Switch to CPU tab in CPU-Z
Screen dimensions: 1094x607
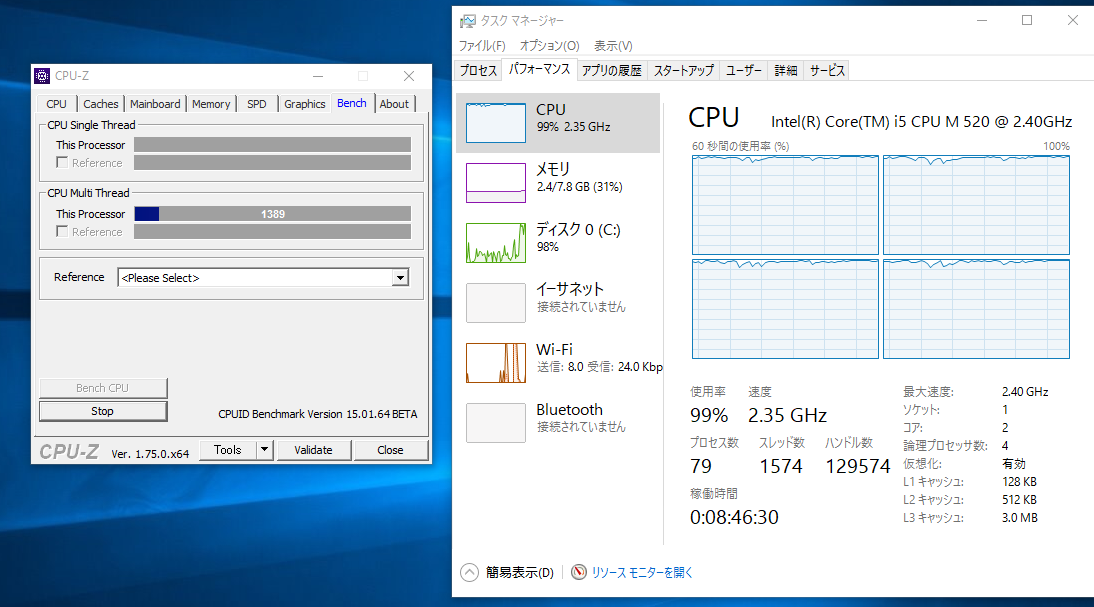[57, 104]
